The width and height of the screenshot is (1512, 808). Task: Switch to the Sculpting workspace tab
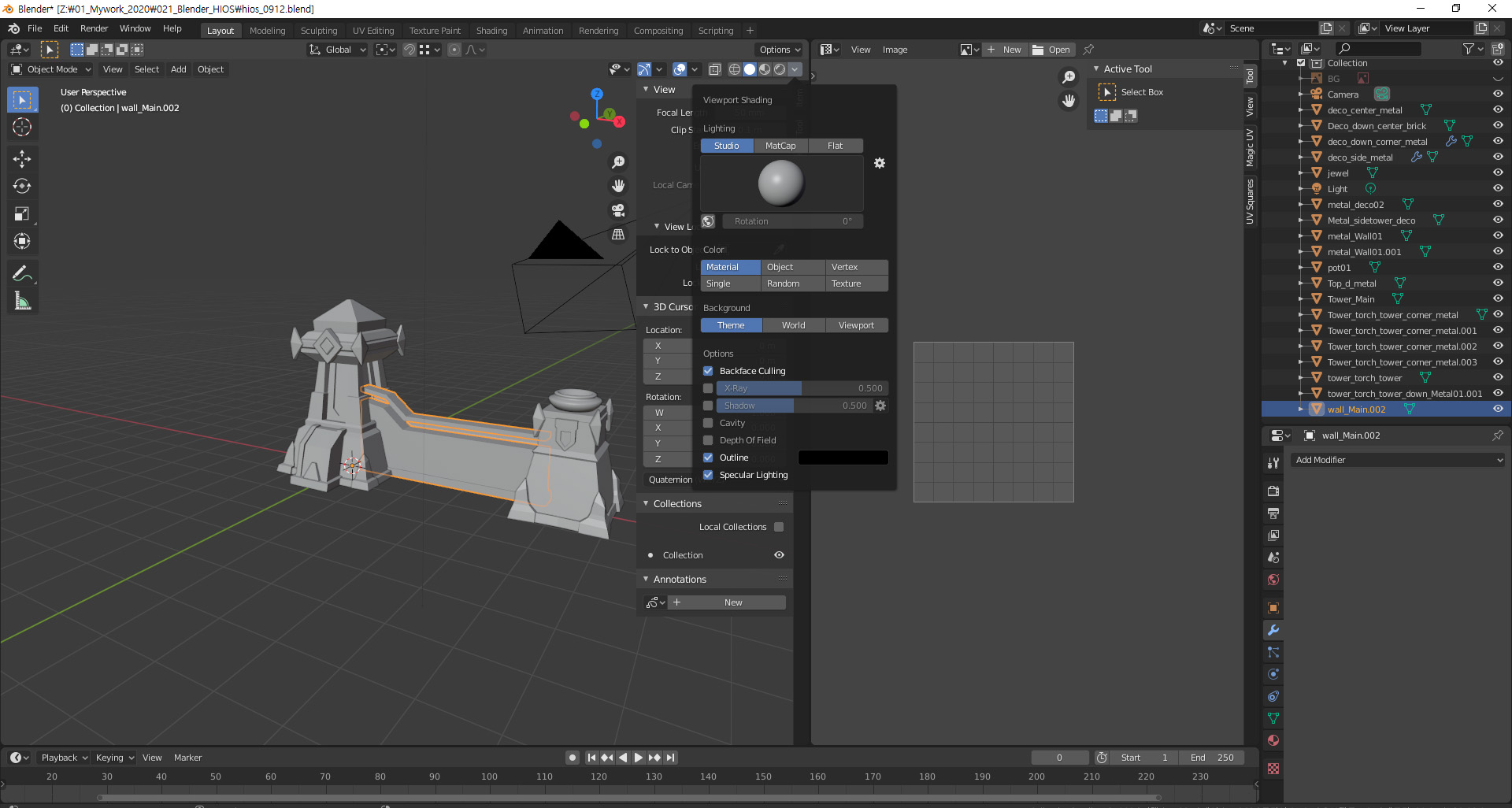tap(319, 31)
